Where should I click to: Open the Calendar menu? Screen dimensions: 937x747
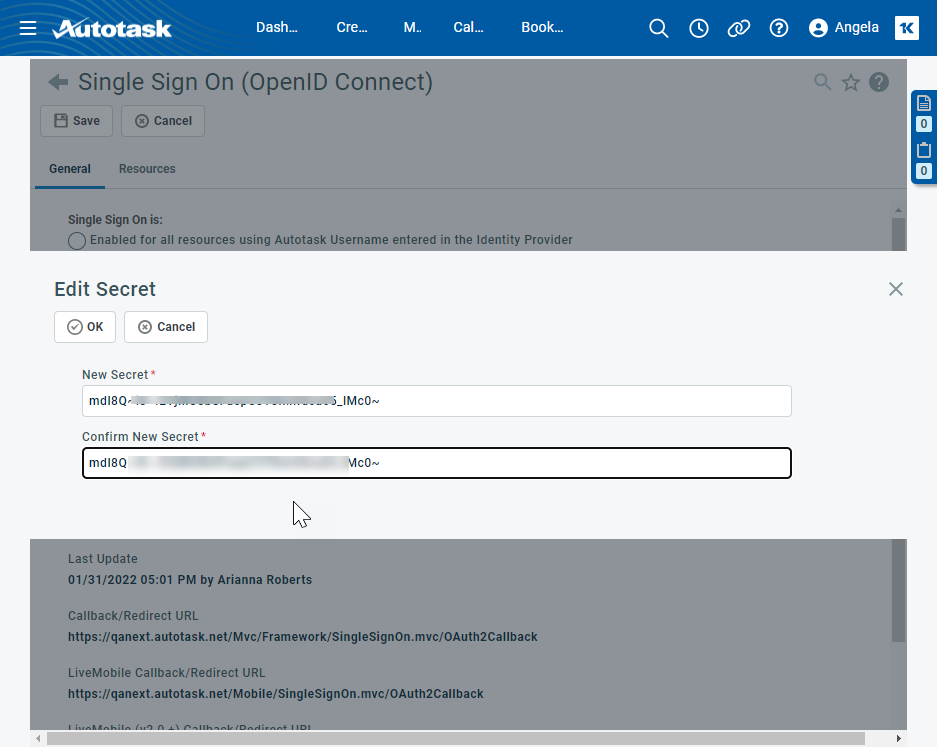coord(468,27)
